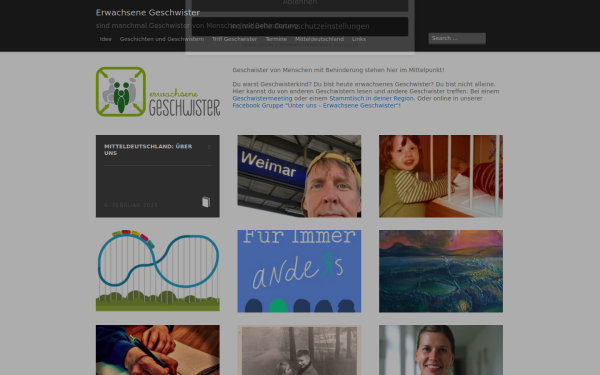The width and height of the screenshot is (600, 375).
Task: Open the hand writing notebook thumbnail
Action: tap(158, 350)
